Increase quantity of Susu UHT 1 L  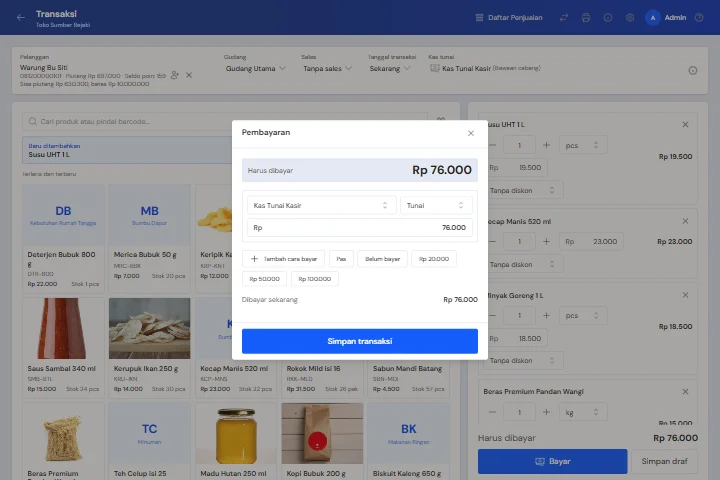(x=546, y=145)
